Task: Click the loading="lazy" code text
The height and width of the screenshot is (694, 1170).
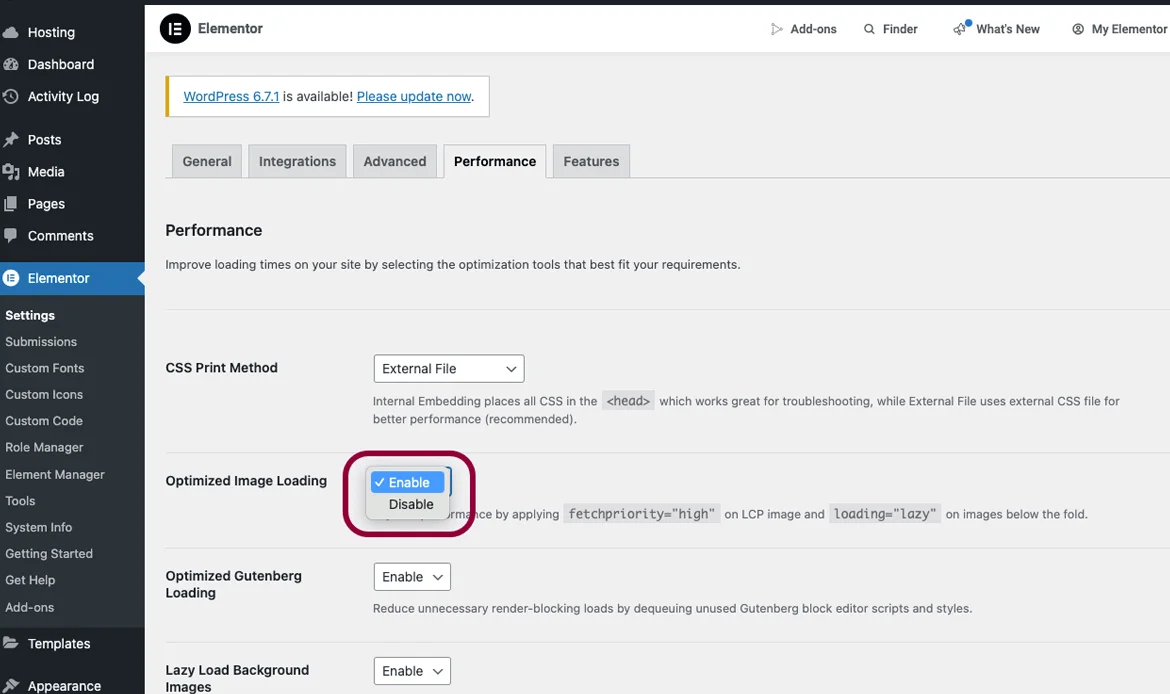Action: [885, 514]
